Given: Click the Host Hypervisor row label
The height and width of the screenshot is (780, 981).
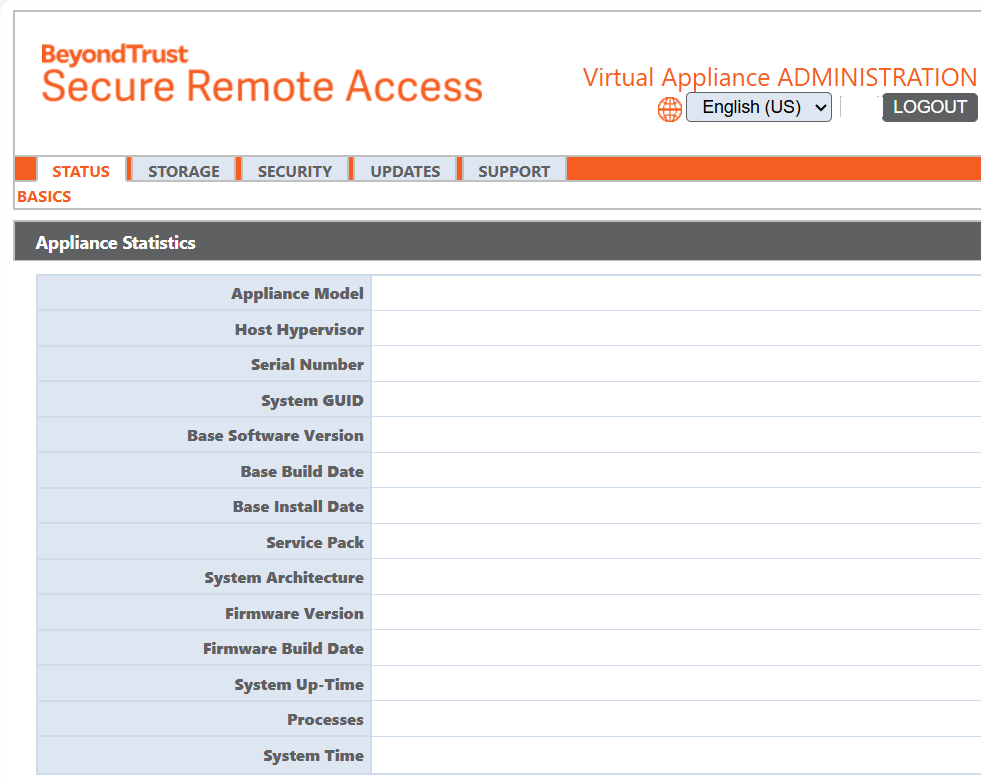Looking at the screenshot, I should point(299,330).
